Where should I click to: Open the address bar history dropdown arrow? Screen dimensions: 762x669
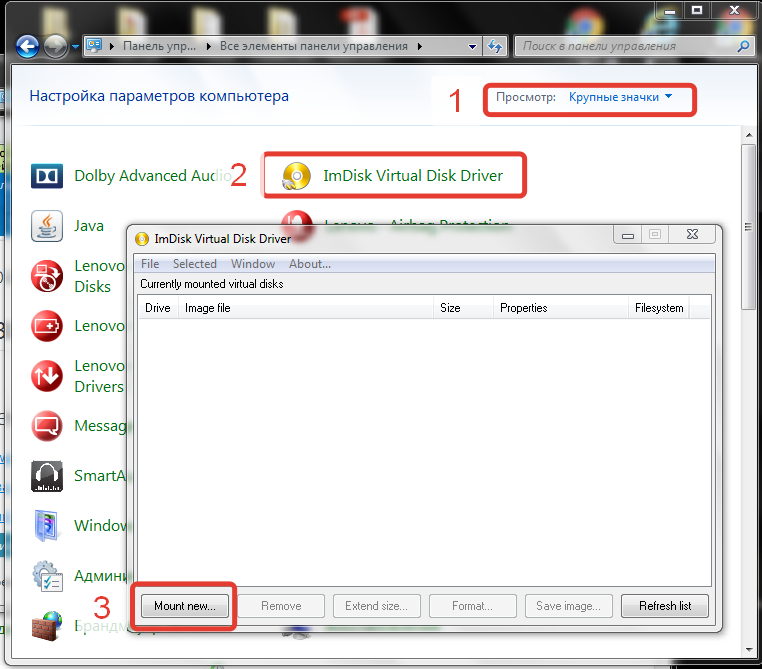tap(473, 46)
